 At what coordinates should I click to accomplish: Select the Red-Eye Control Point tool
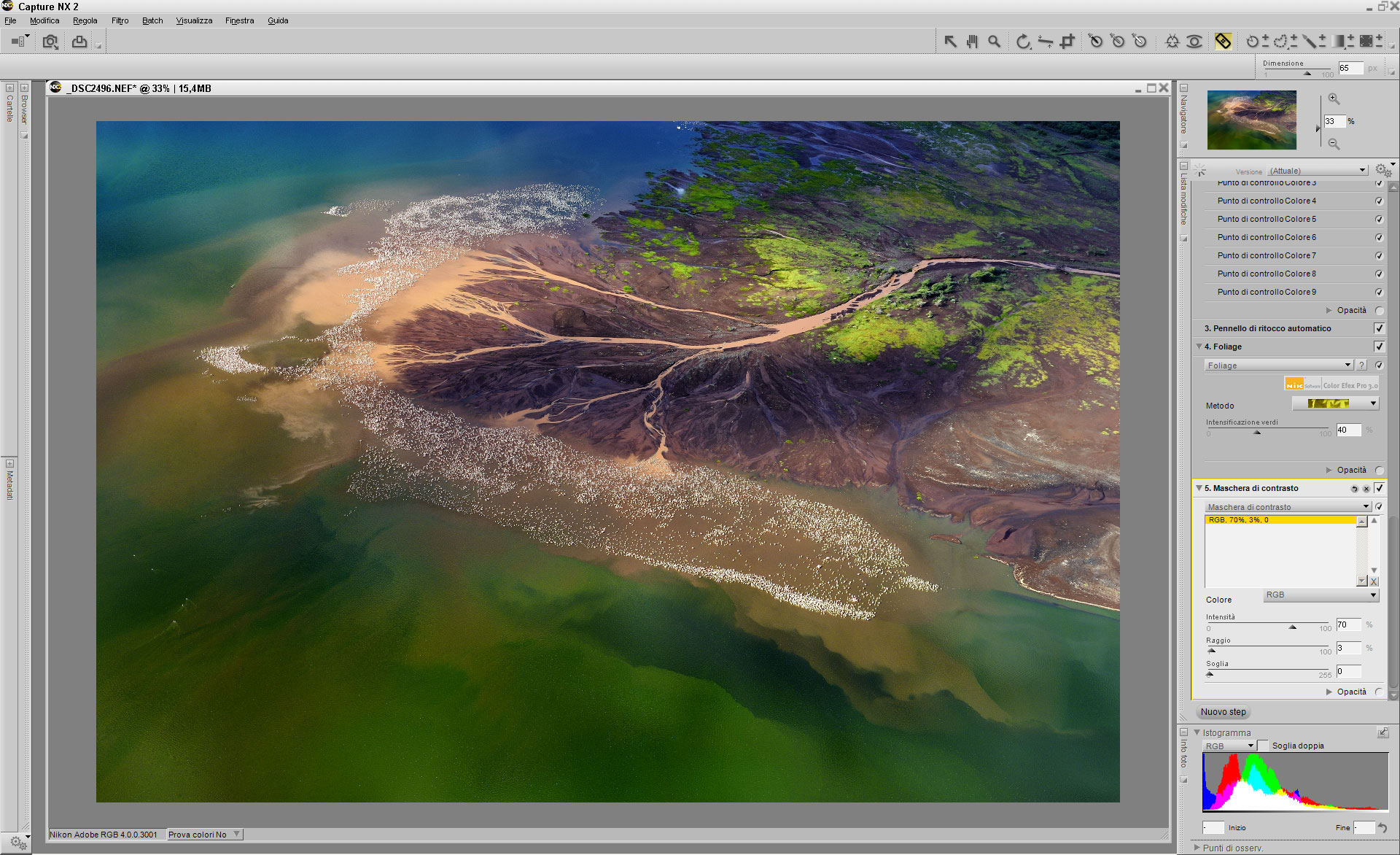pyautogui.click(x=1194, y=42)
